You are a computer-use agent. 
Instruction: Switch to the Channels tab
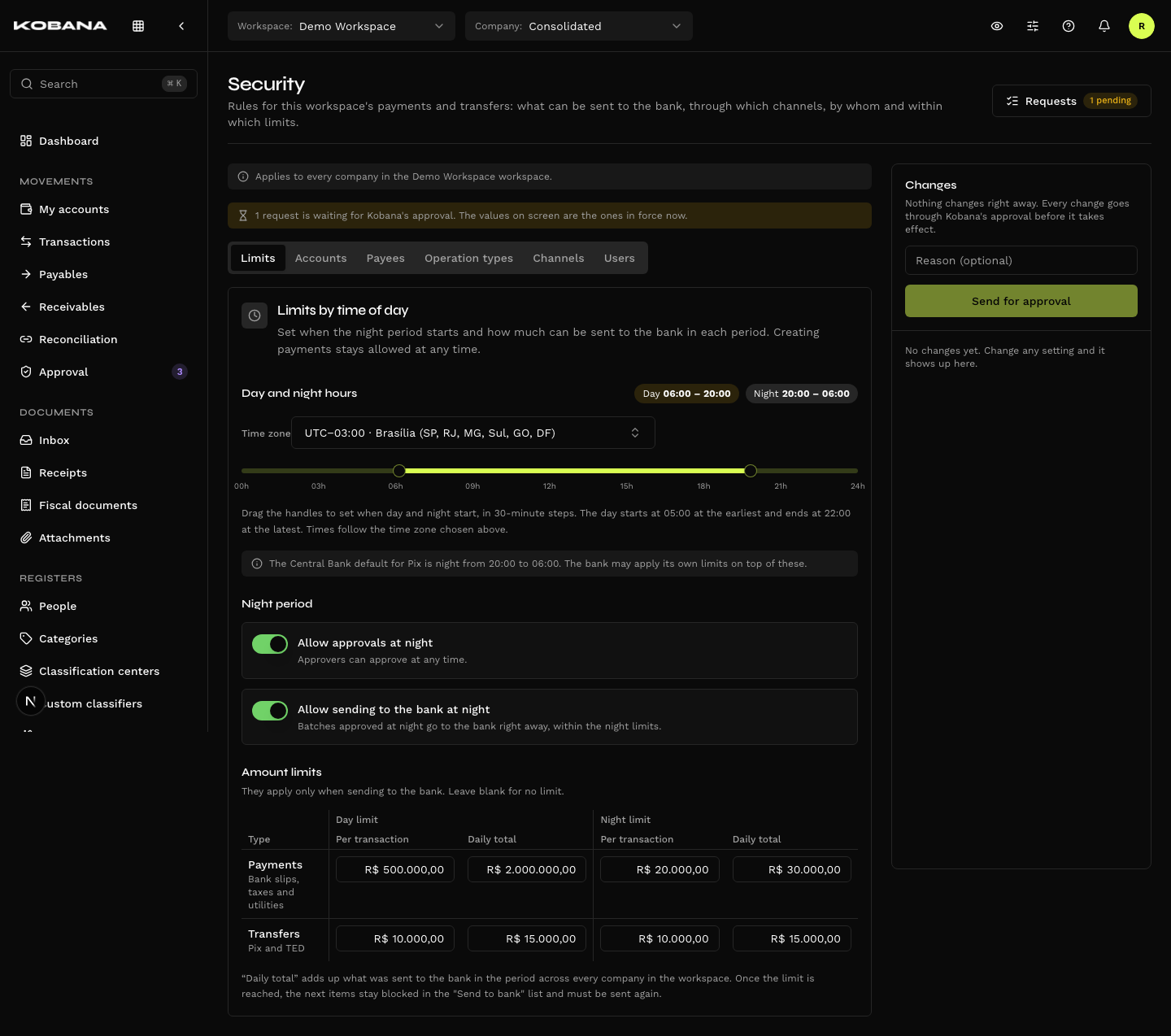(x=559, y=258)
